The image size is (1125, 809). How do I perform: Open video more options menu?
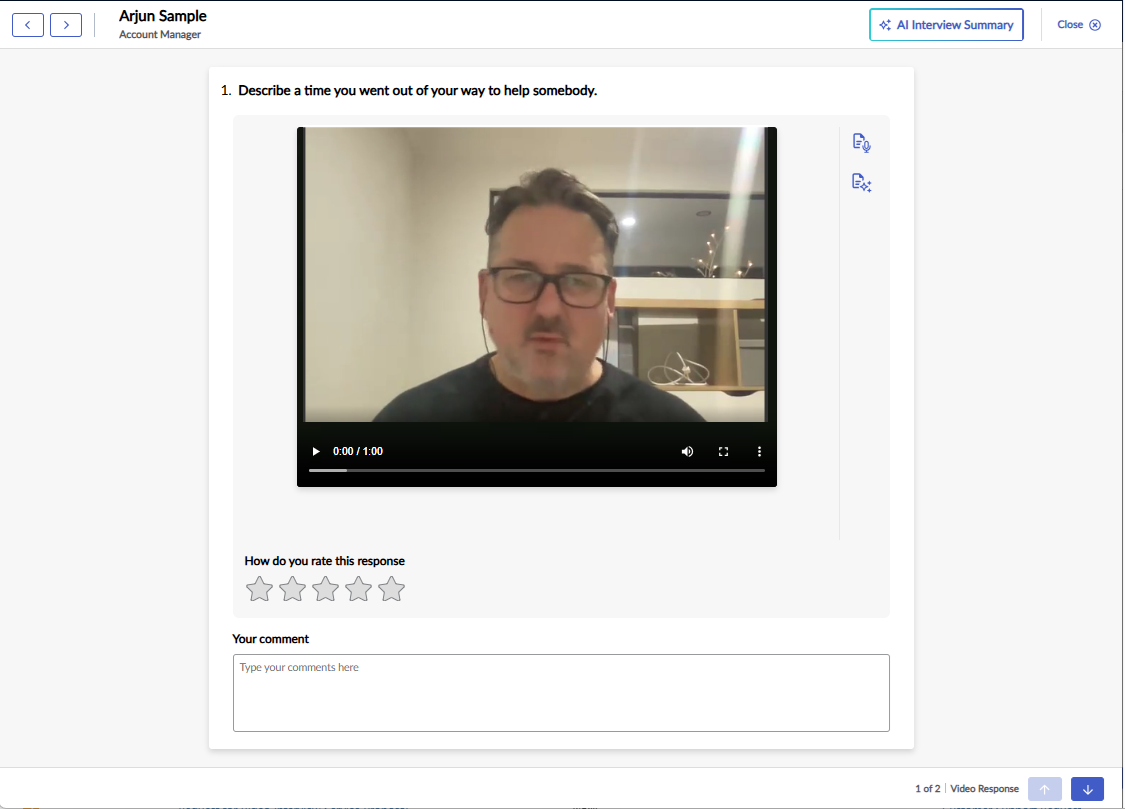(x=759, y=451)
